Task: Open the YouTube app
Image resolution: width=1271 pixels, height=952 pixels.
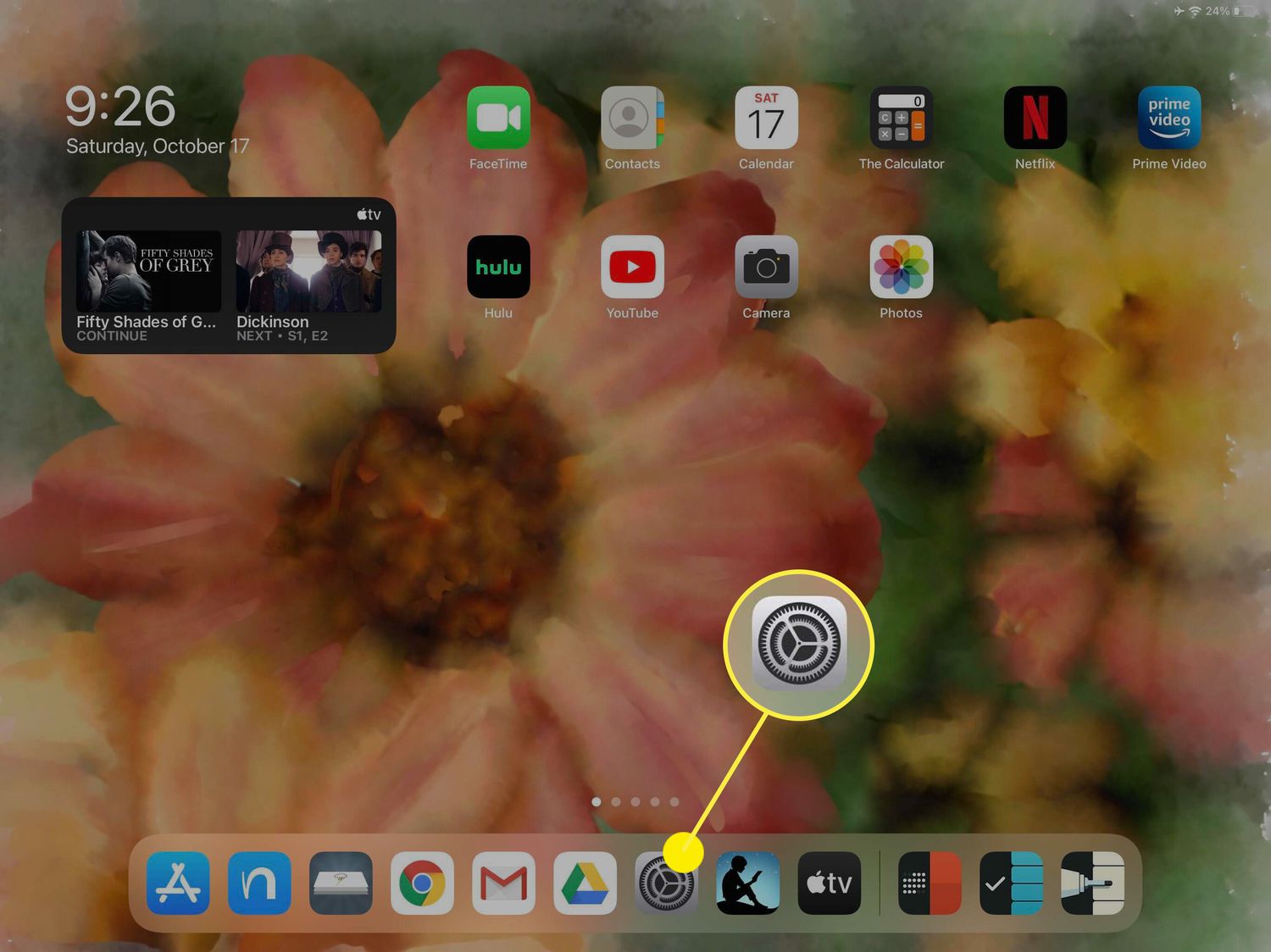Action: pyautogui.click(x=632, y=268)
